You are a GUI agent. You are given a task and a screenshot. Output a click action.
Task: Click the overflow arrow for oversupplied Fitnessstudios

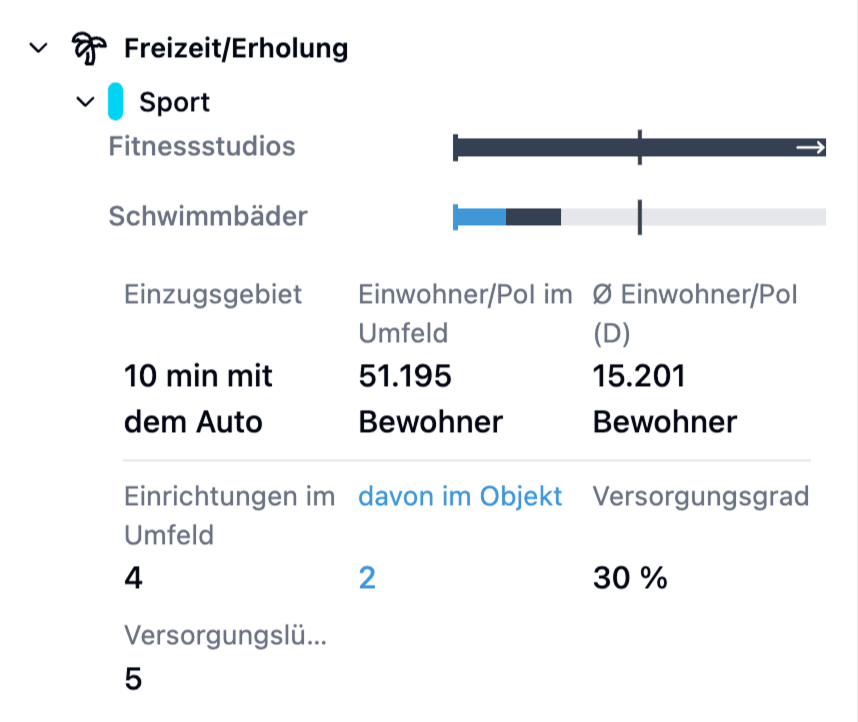(x=812, y=146)
